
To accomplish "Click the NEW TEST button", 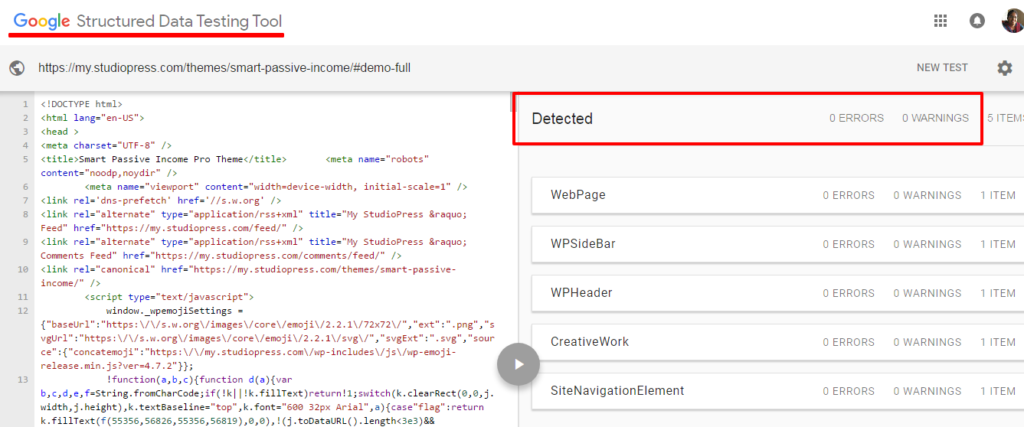I will 942,68.
